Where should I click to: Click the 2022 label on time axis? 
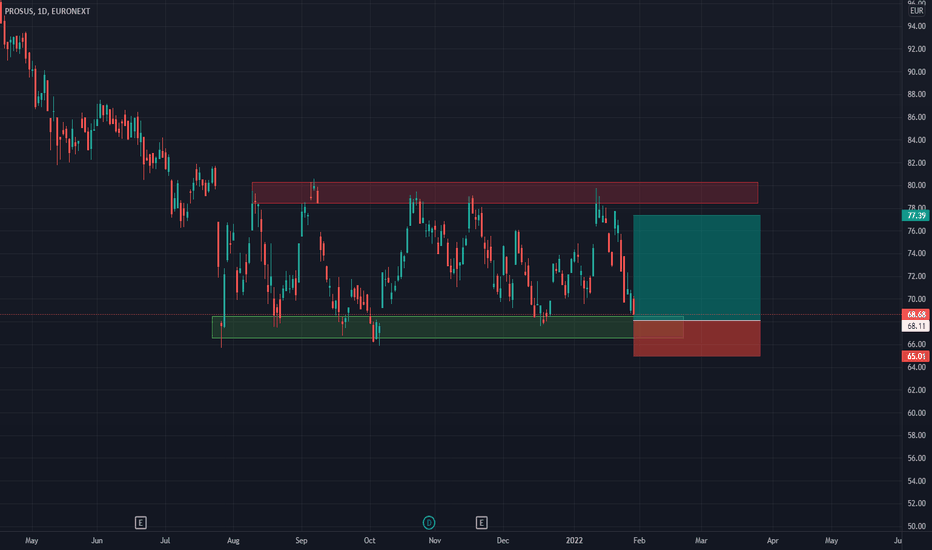click(574, 540)
